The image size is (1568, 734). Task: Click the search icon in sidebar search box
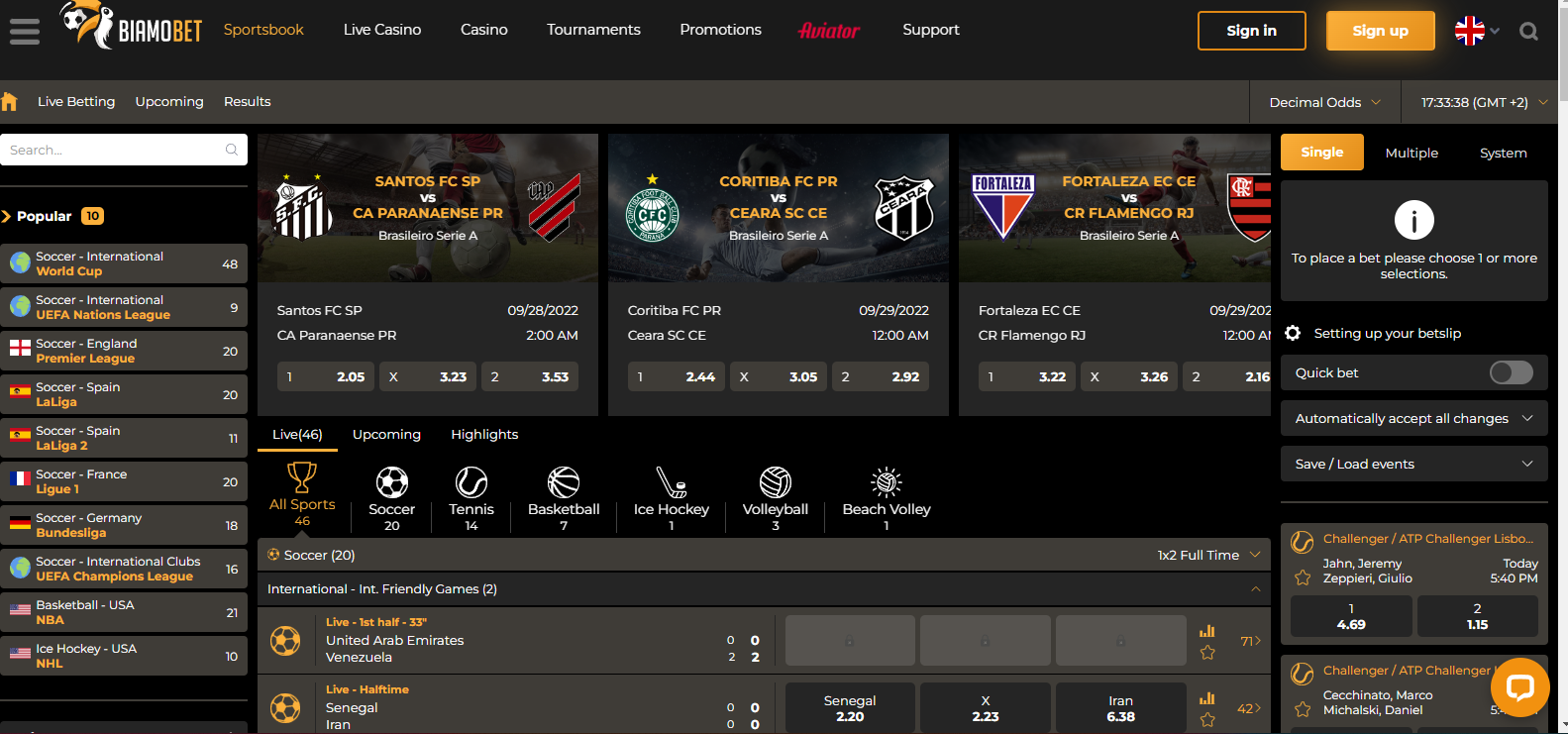[x=232, y=150]
